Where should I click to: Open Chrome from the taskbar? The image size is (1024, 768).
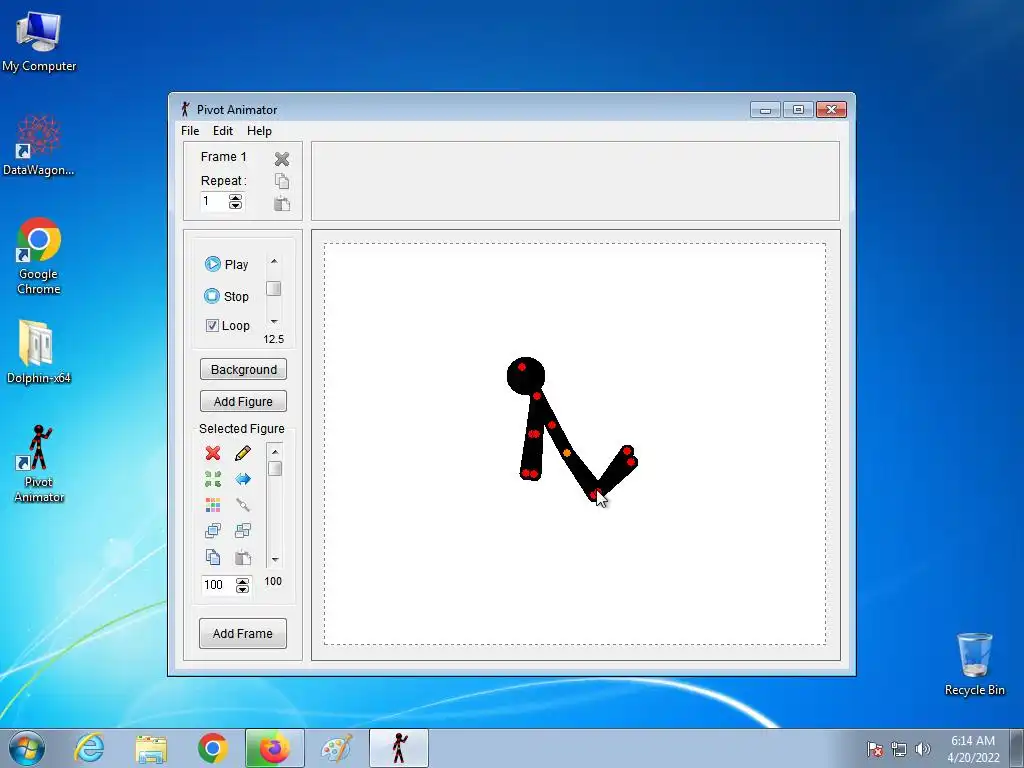pos(212,748)
